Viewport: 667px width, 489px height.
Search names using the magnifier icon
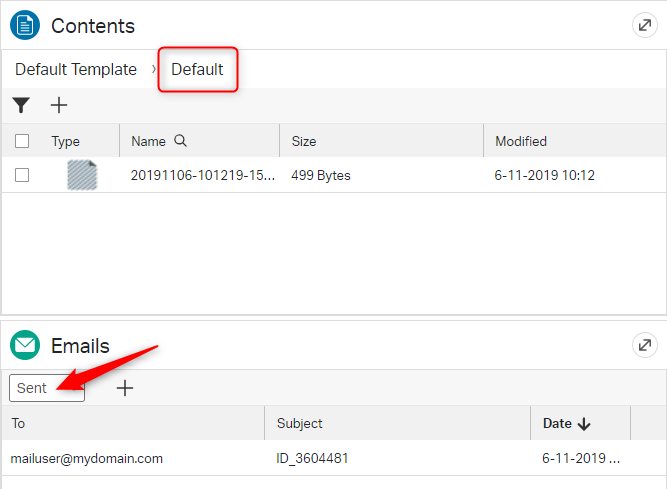click(180, 141)
